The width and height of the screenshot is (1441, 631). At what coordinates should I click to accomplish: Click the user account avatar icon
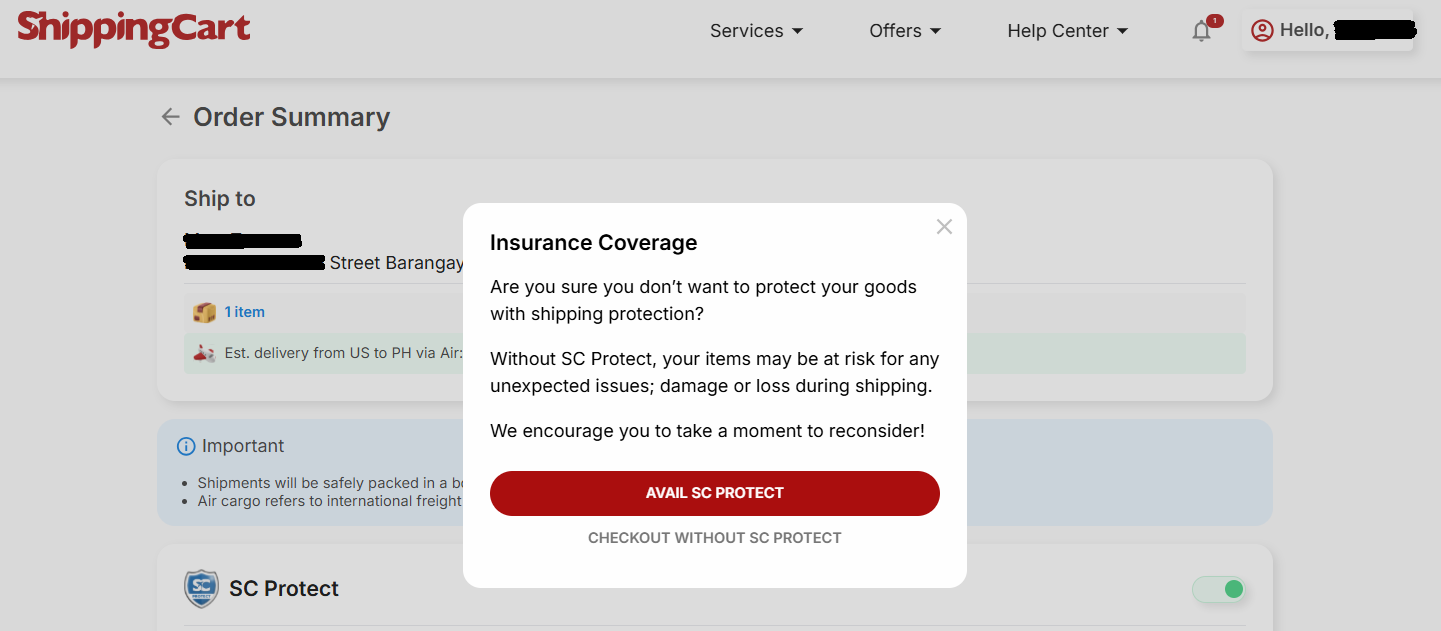(x=1262, y=31)
